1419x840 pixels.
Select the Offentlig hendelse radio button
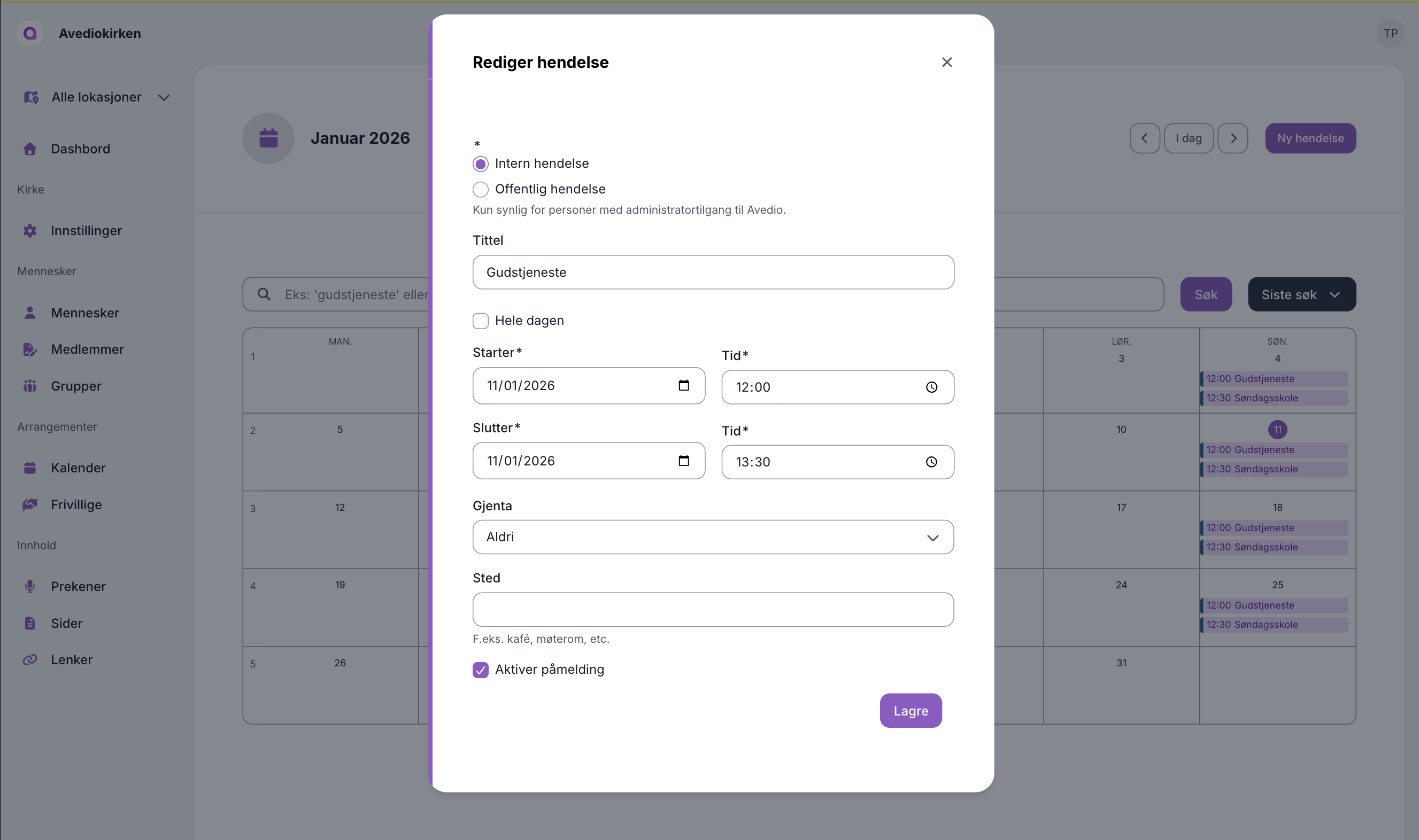click(x=480, y=189)
